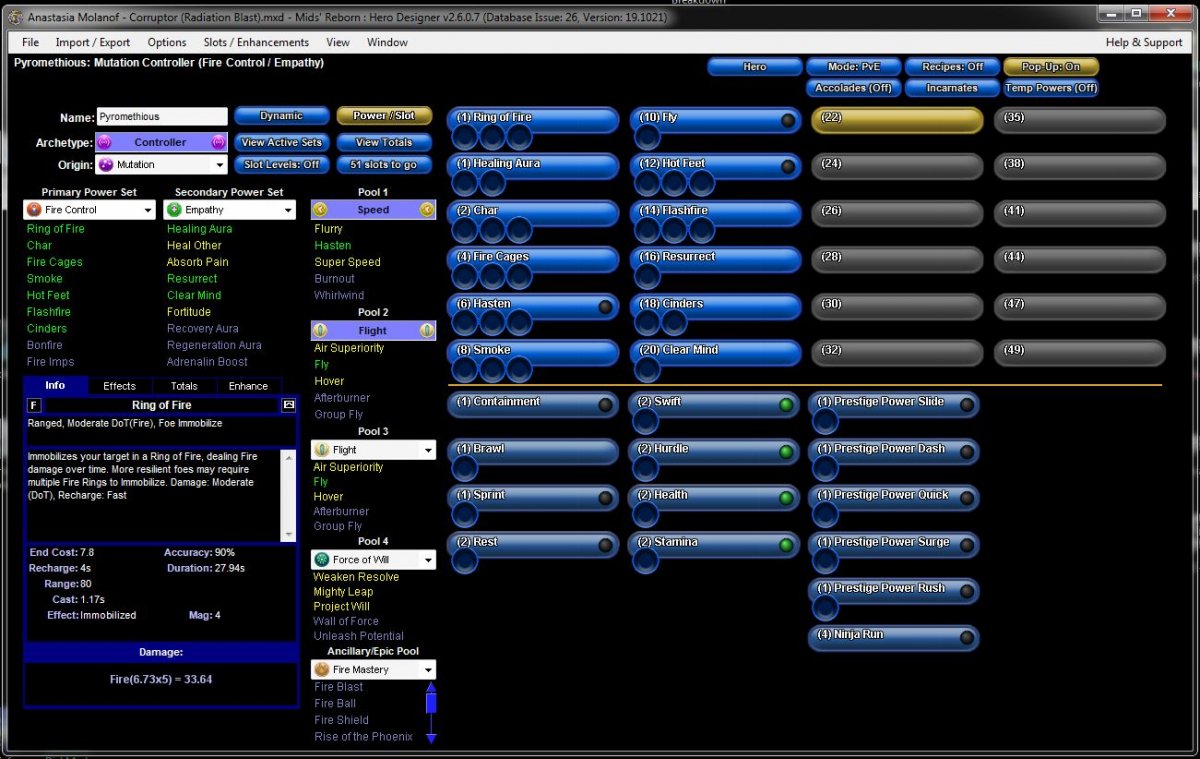1200x759 pixels.
Task: Click the Dynamic button
Action: coord(282,116)
